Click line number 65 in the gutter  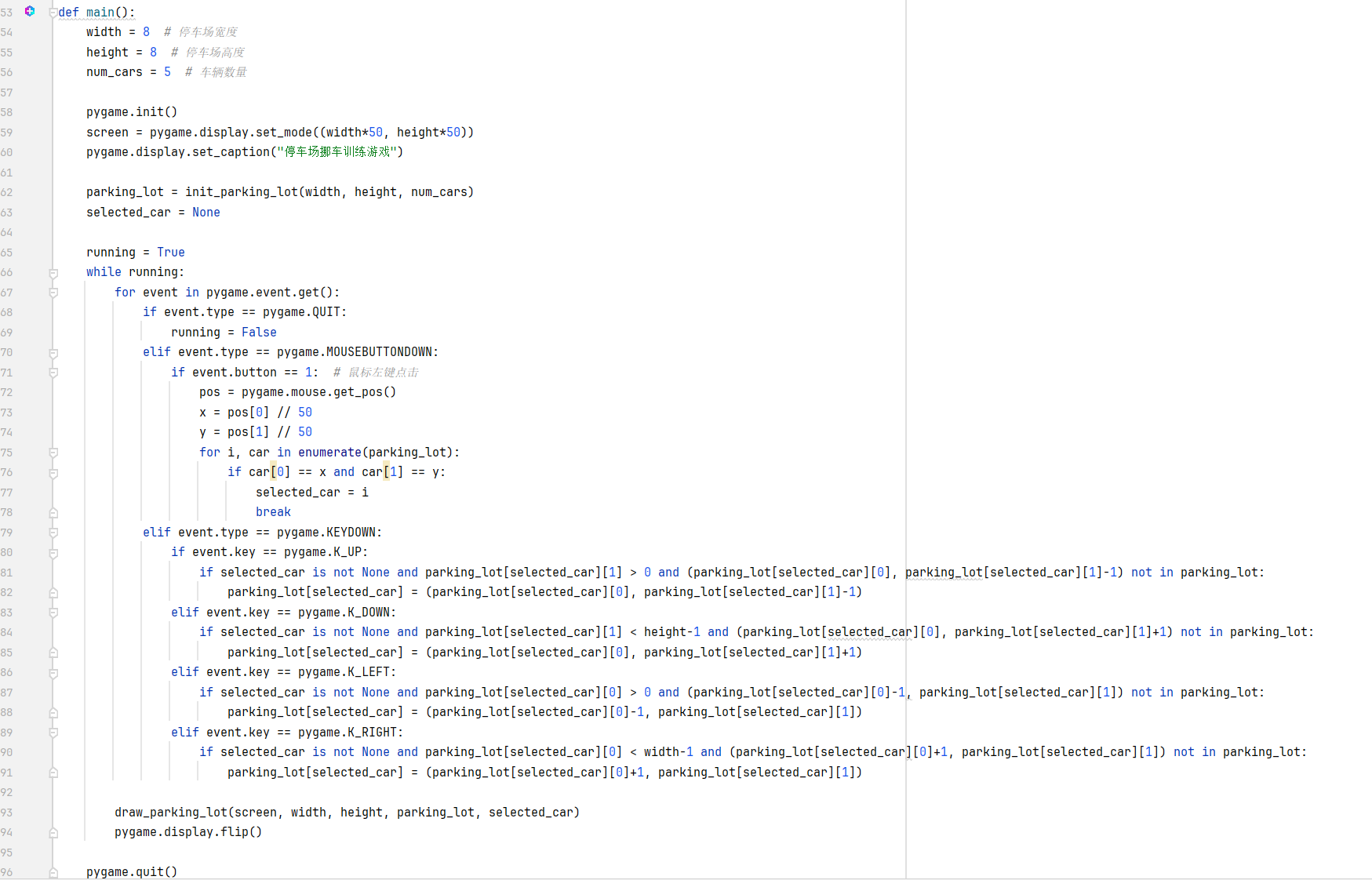7,253
